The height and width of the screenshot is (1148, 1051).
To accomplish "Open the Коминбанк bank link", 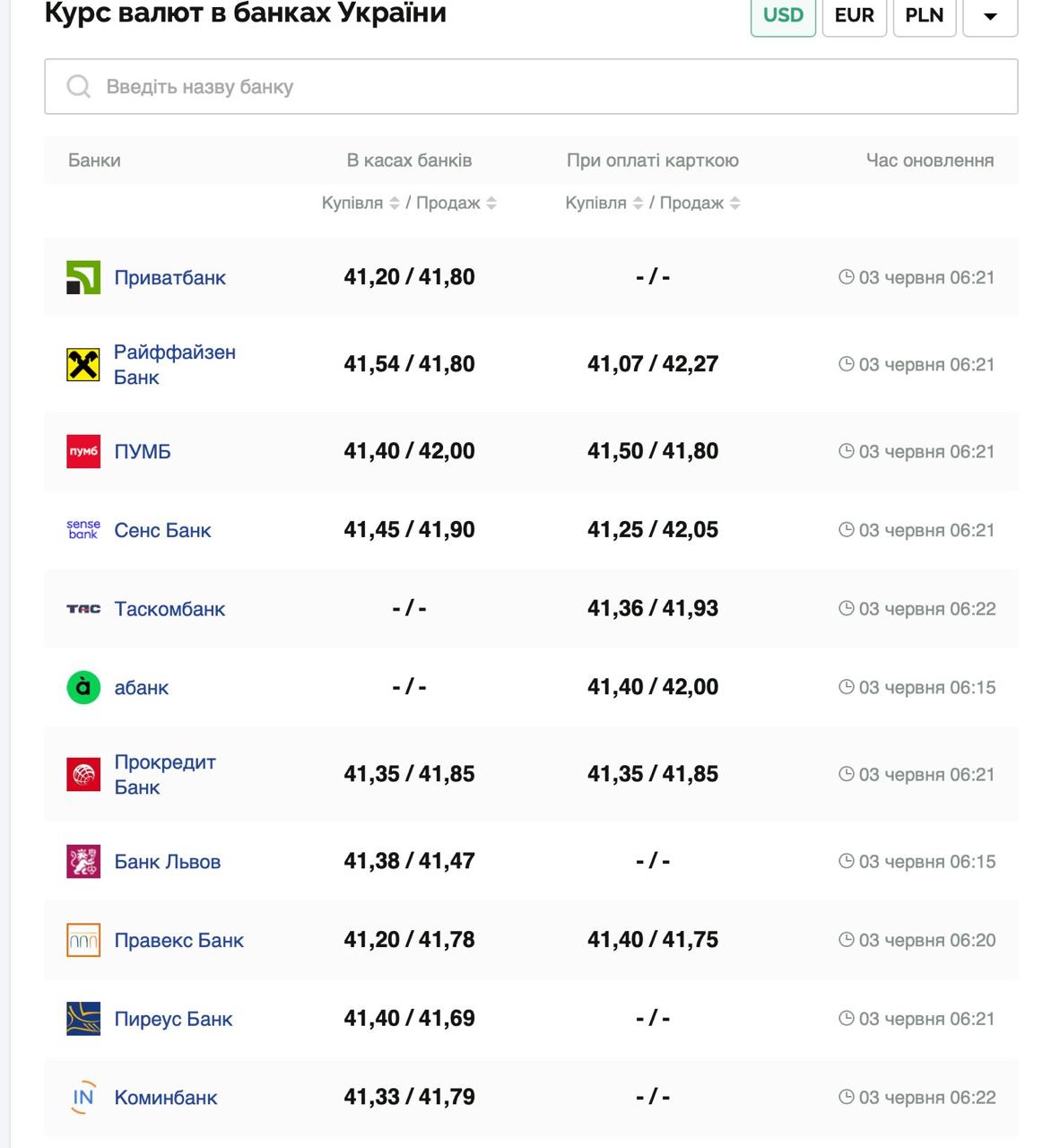I will (x=166, y=1098).
